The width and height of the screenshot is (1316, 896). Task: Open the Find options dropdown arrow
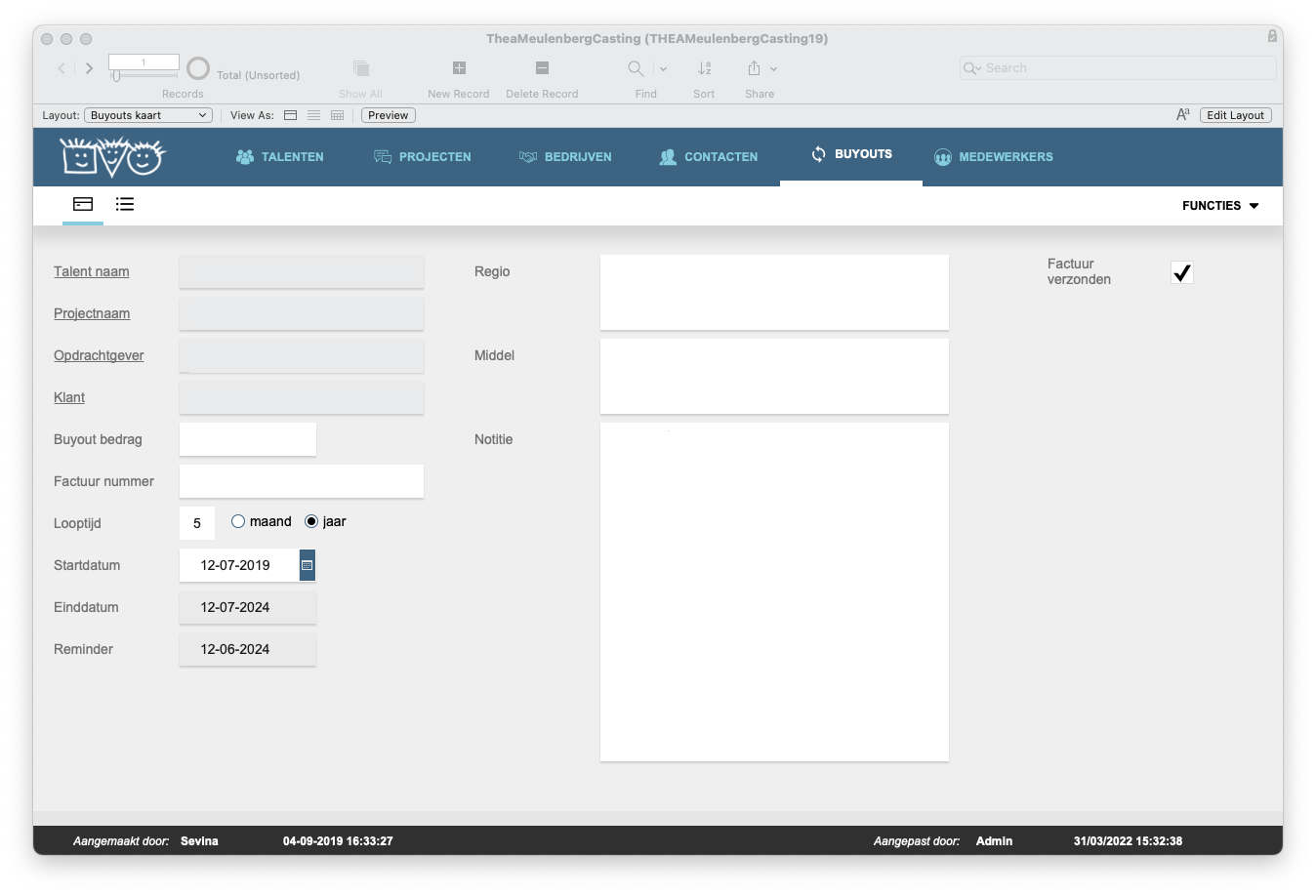pyautogui.click(x=664, y=69)
